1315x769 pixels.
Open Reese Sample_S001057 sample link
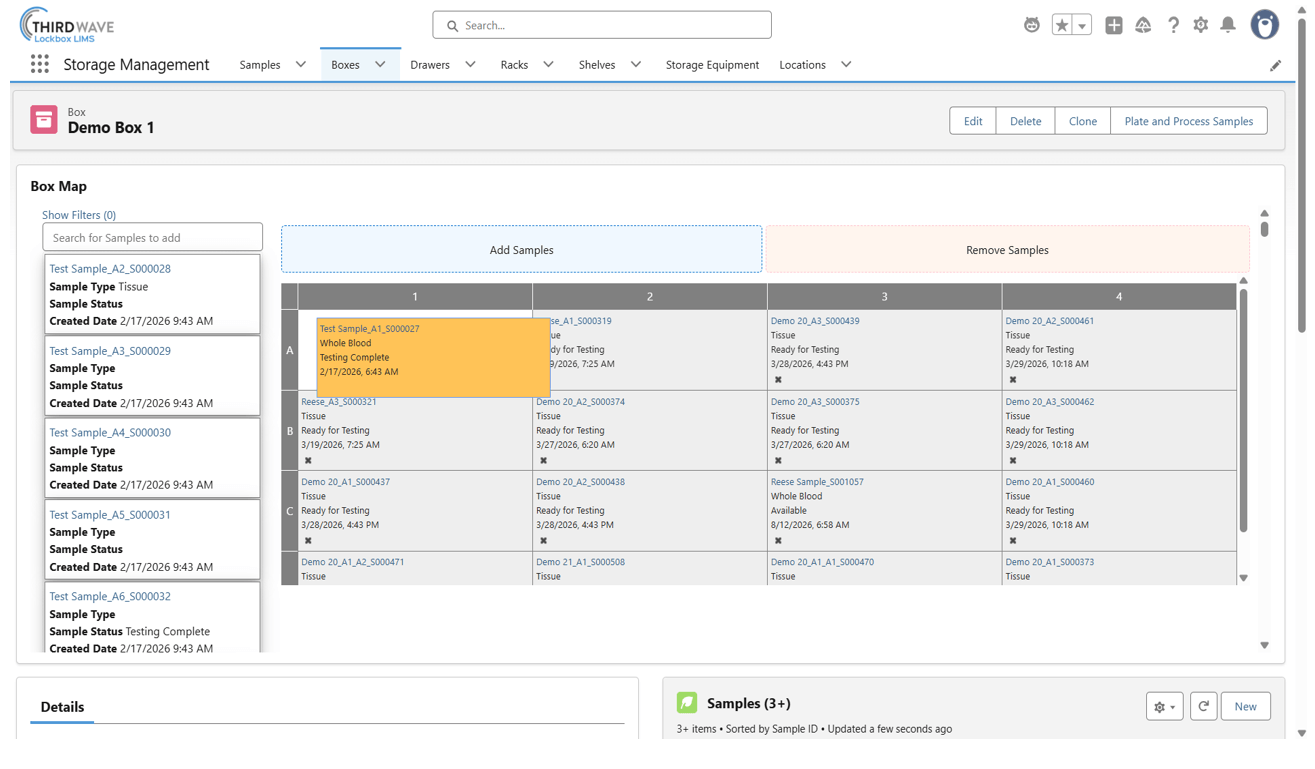[817, 482]
